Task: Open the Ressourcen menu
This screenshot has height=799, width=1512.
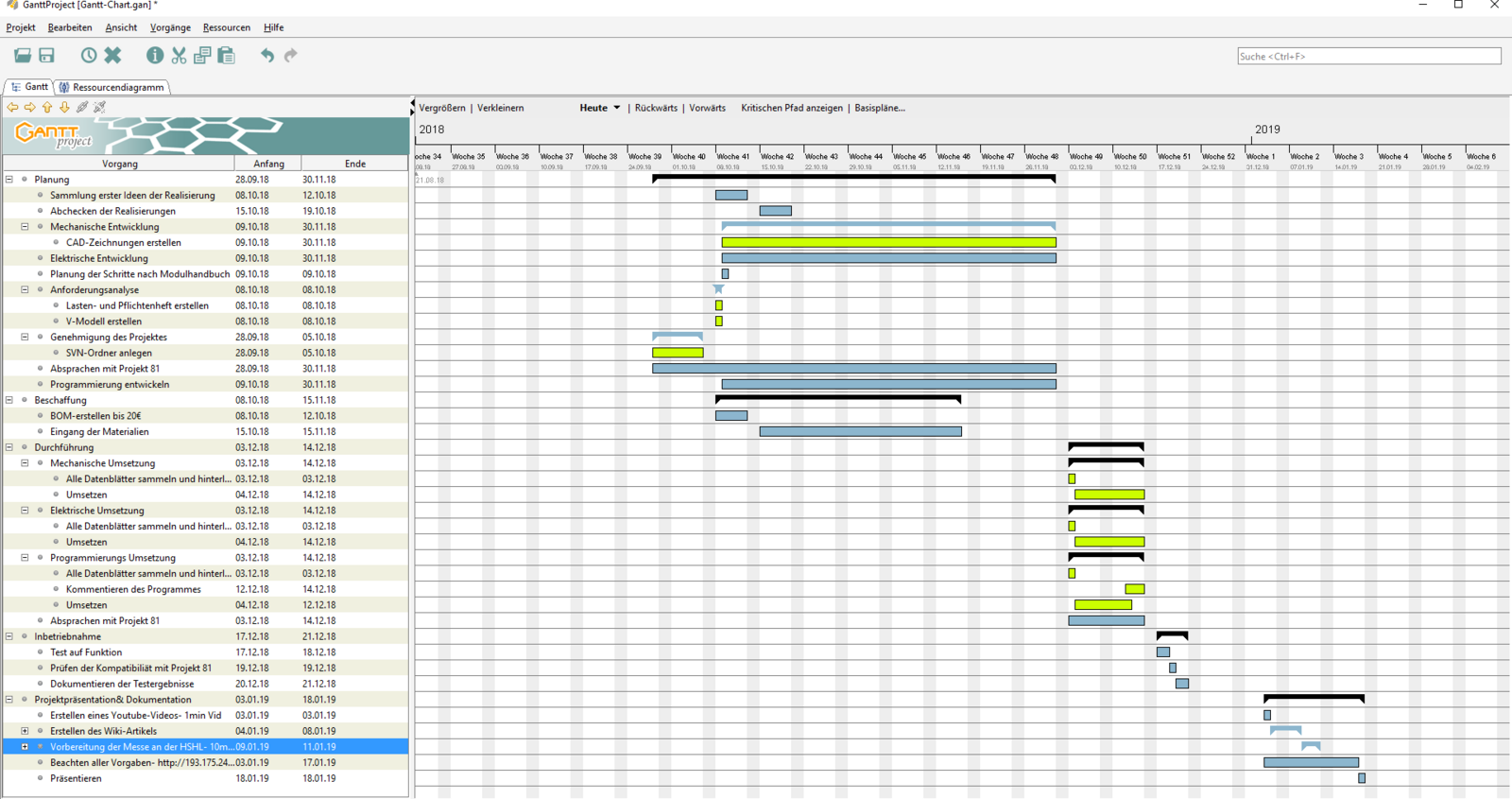Action: pyautogui.click(x=226, y=27)
